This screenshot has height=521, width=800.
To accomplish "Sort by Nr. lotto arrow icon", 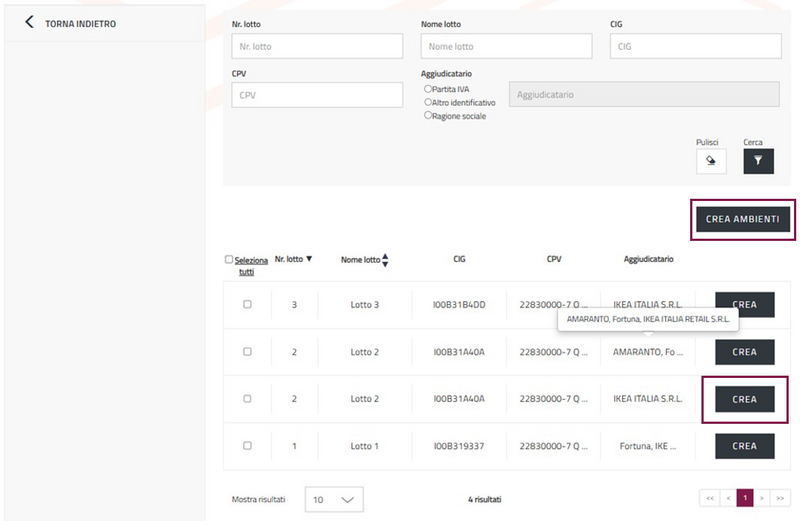I will point(309,259).
